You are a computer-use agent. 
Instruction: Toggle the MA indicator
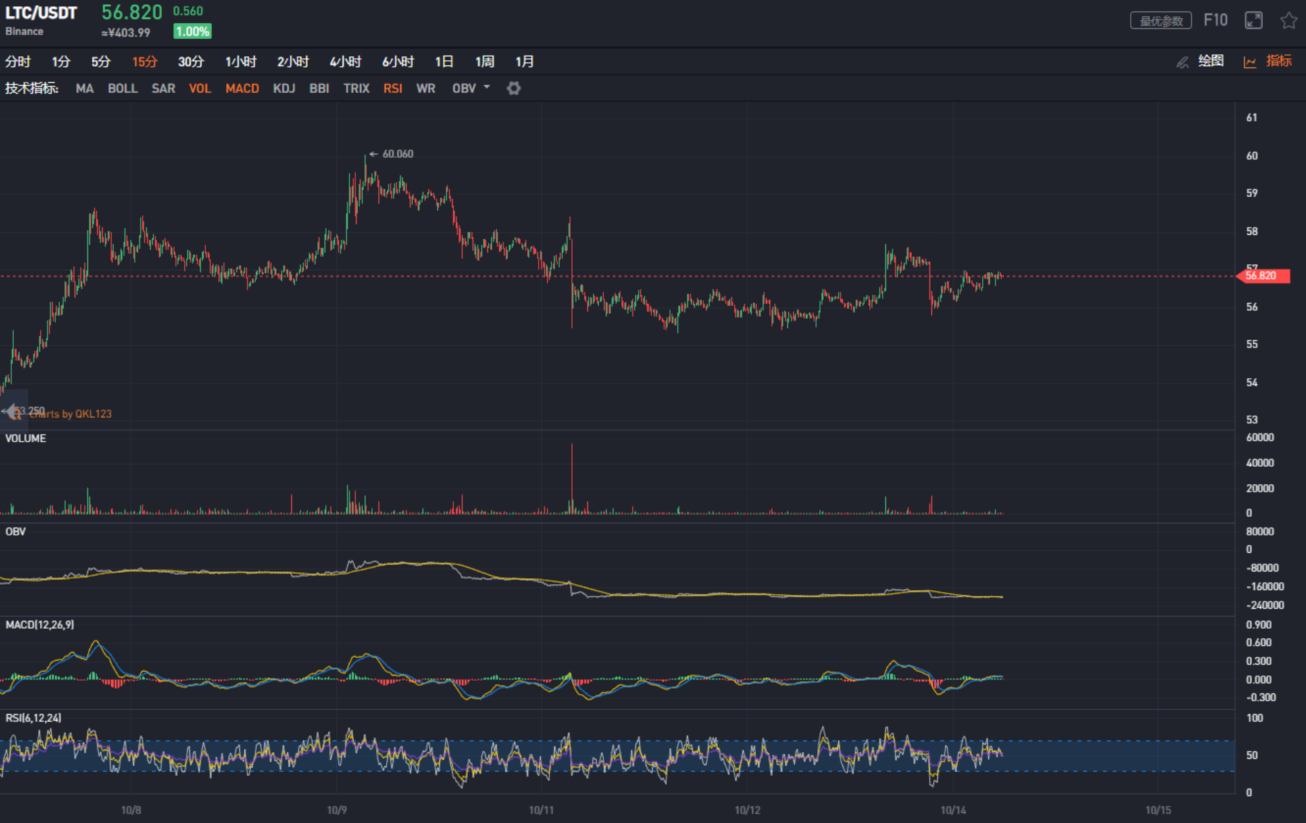(x=85, y=88)
